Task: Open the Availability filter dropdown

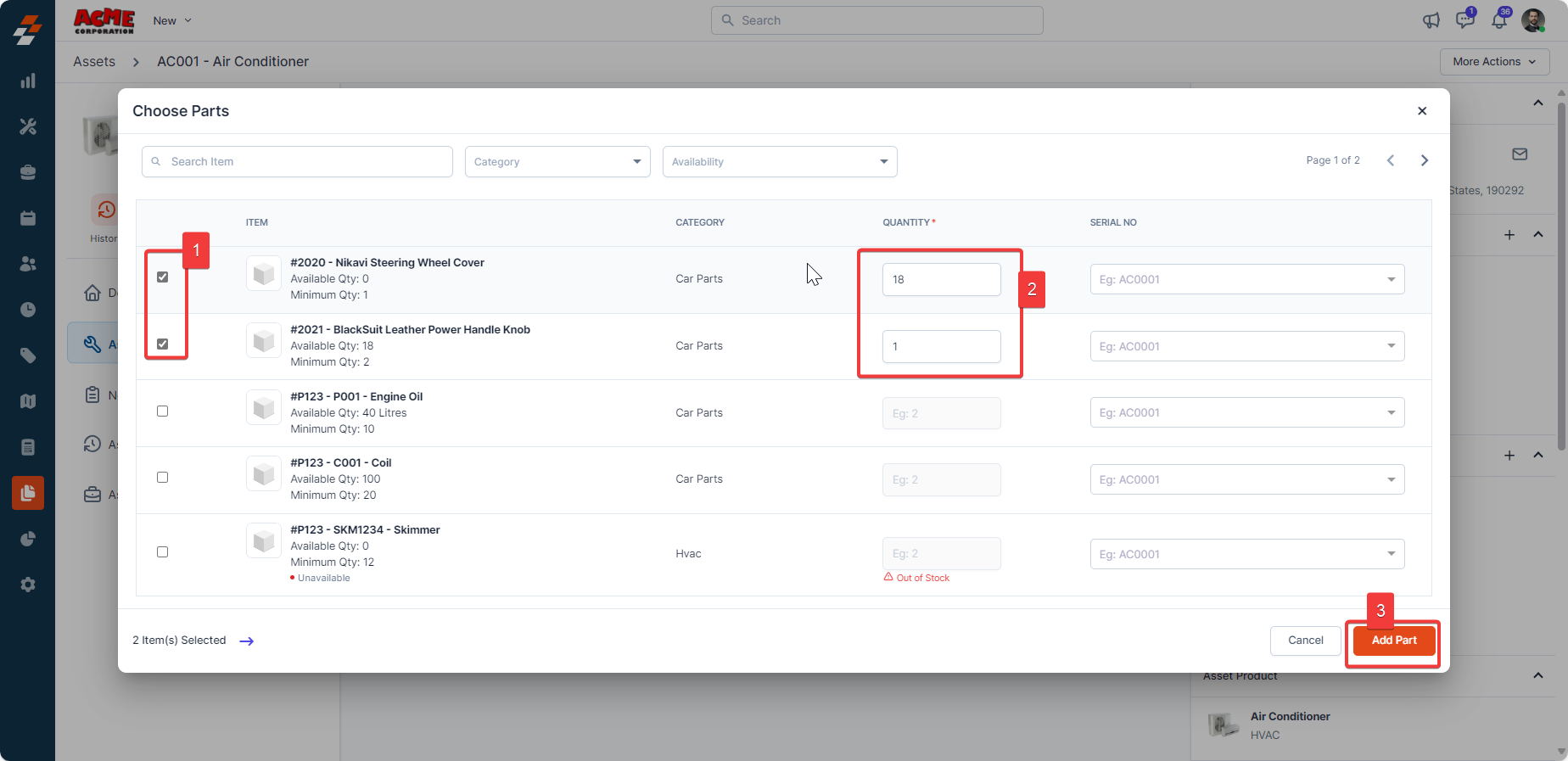Action: tap(780, 162)
